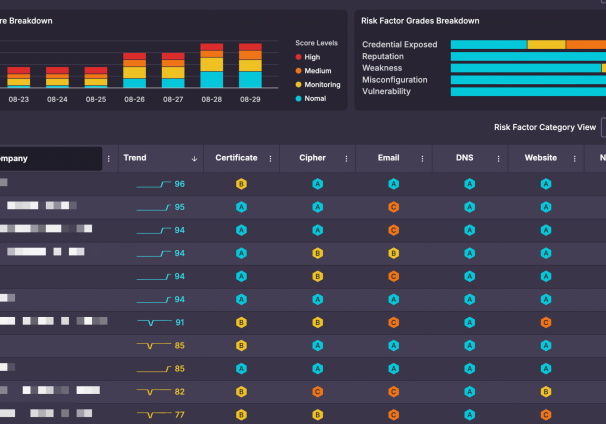Click Certificate grade B in score 77 row
Image resolution: width=606 pixels, height=424 pixels.
241,415
